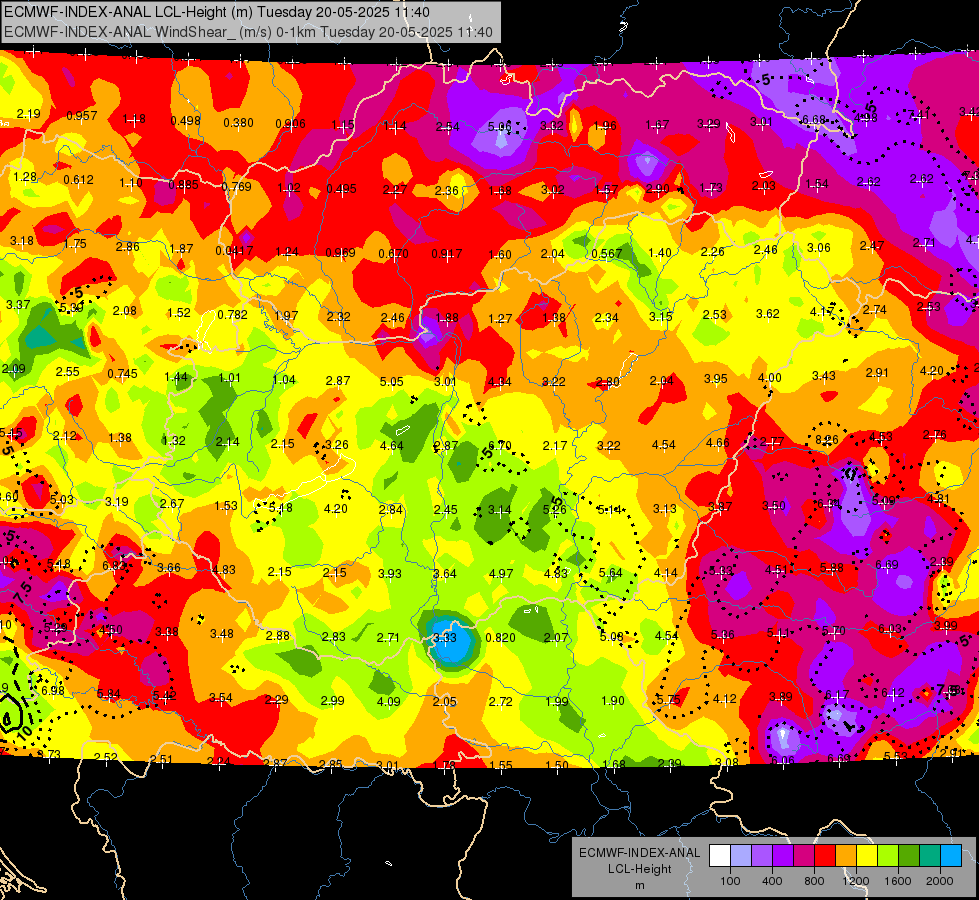Click the wind shear value 0.769

[x=237, y=186]
